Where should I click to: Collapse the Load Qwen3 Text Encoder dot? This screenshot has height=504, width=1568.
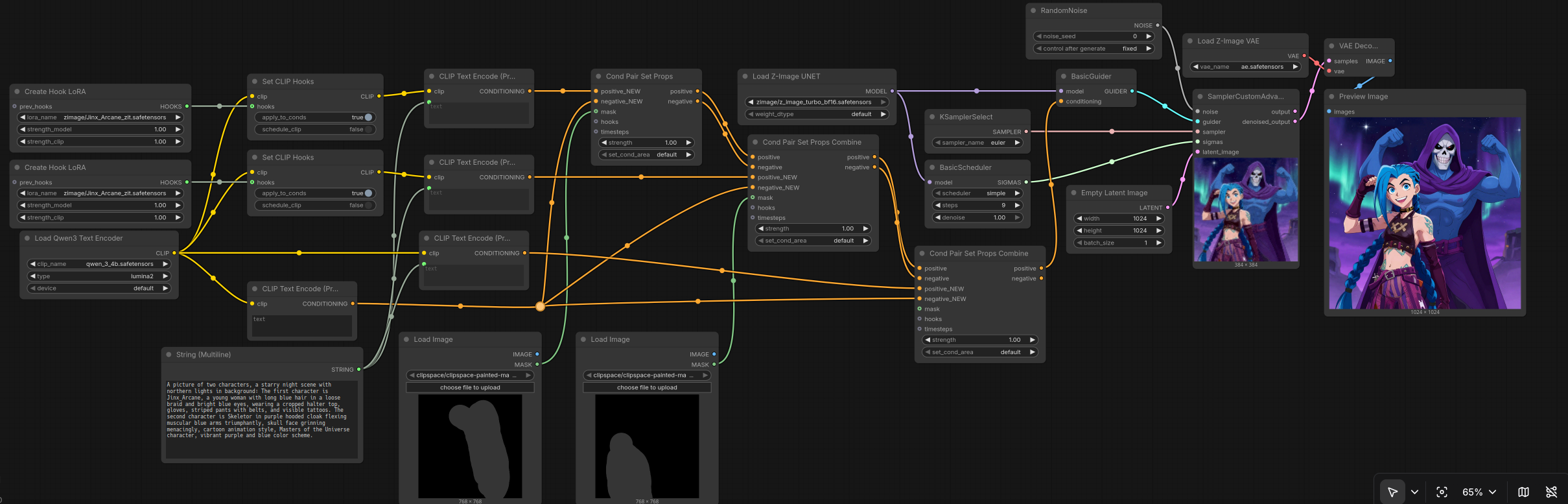(x=27, y=239)
